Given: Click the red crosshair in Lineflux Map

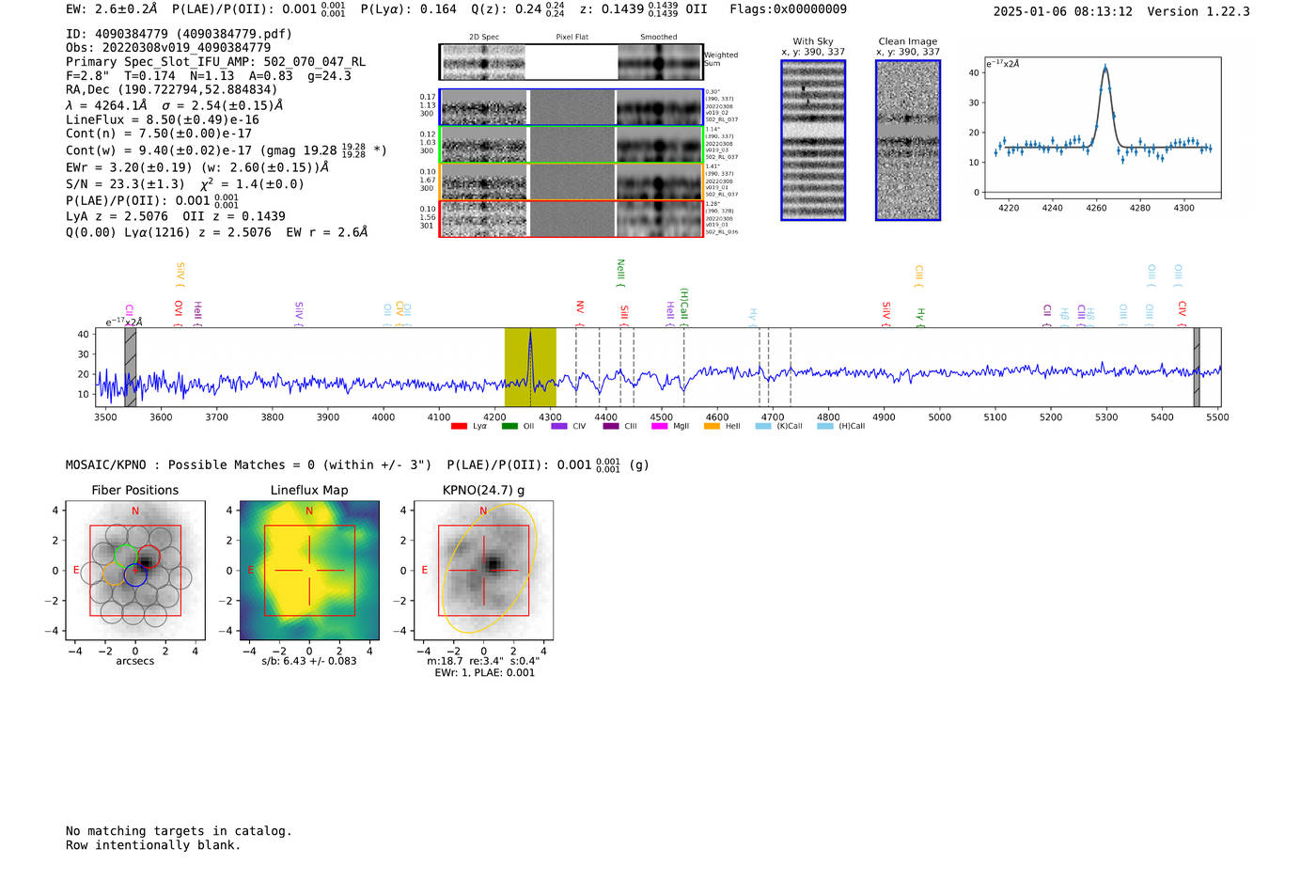Looking at the screenshot, I should point(309,570).
